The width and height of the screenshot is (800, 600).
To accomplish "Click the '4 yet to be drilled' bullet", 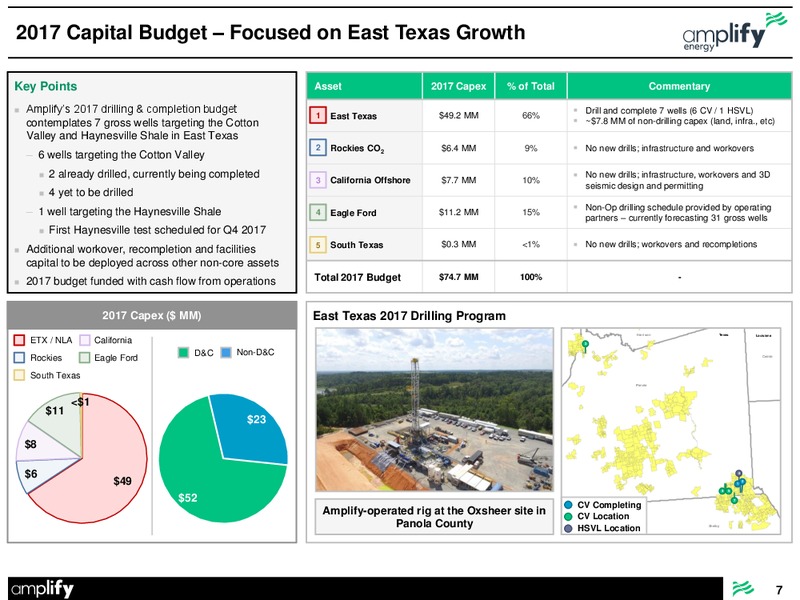I will click(91, 192).
